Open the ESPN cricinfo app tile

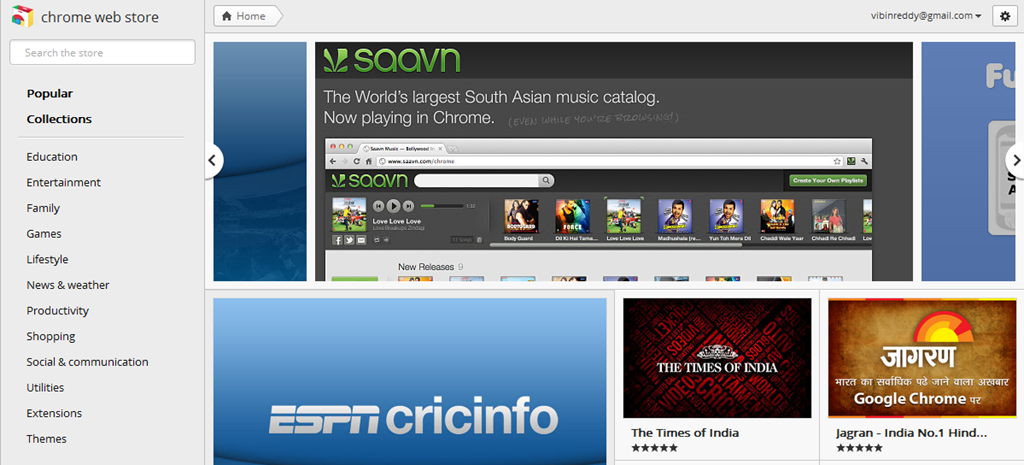tap(410, 382)
